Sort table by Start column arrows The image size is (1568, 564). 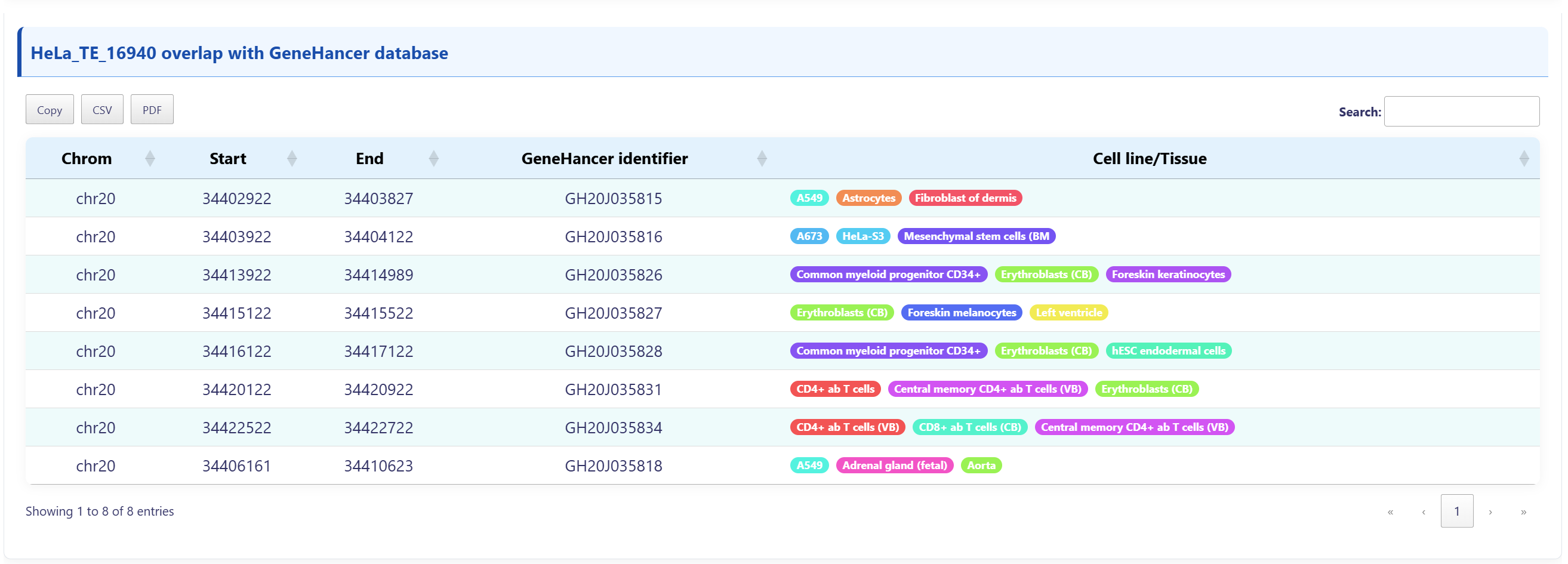click(x=291, y=159)
